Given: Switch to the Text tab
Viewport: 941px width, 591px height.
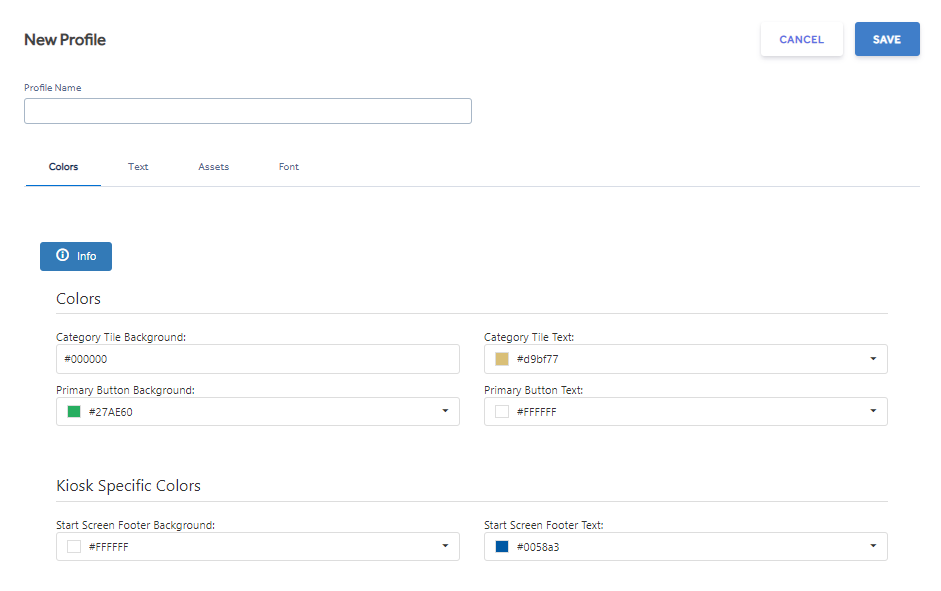Looking at the screenshot, I should (138, 167).
